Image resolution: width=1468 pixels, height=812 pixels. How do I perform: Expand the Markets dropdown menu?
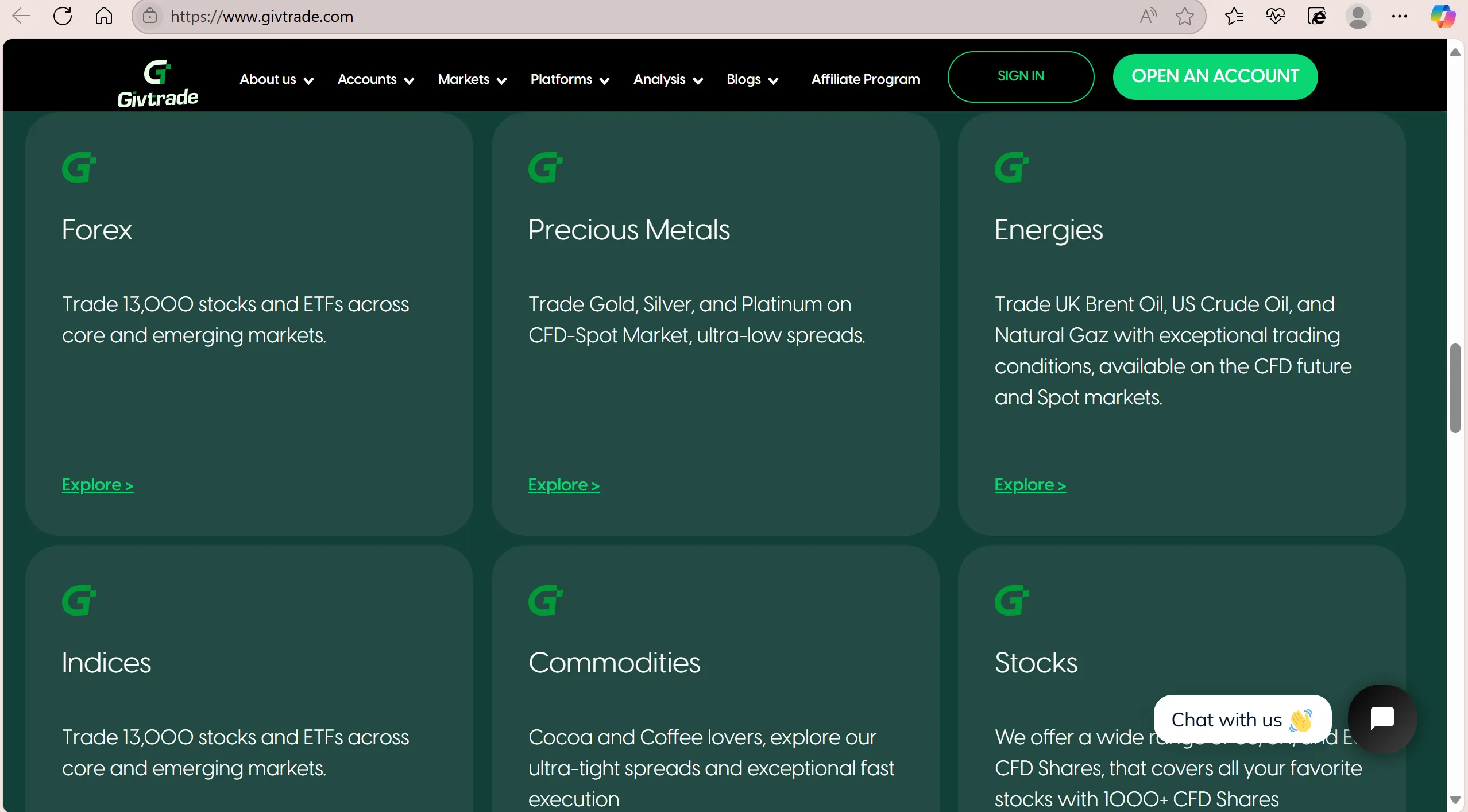coord(472,79)
